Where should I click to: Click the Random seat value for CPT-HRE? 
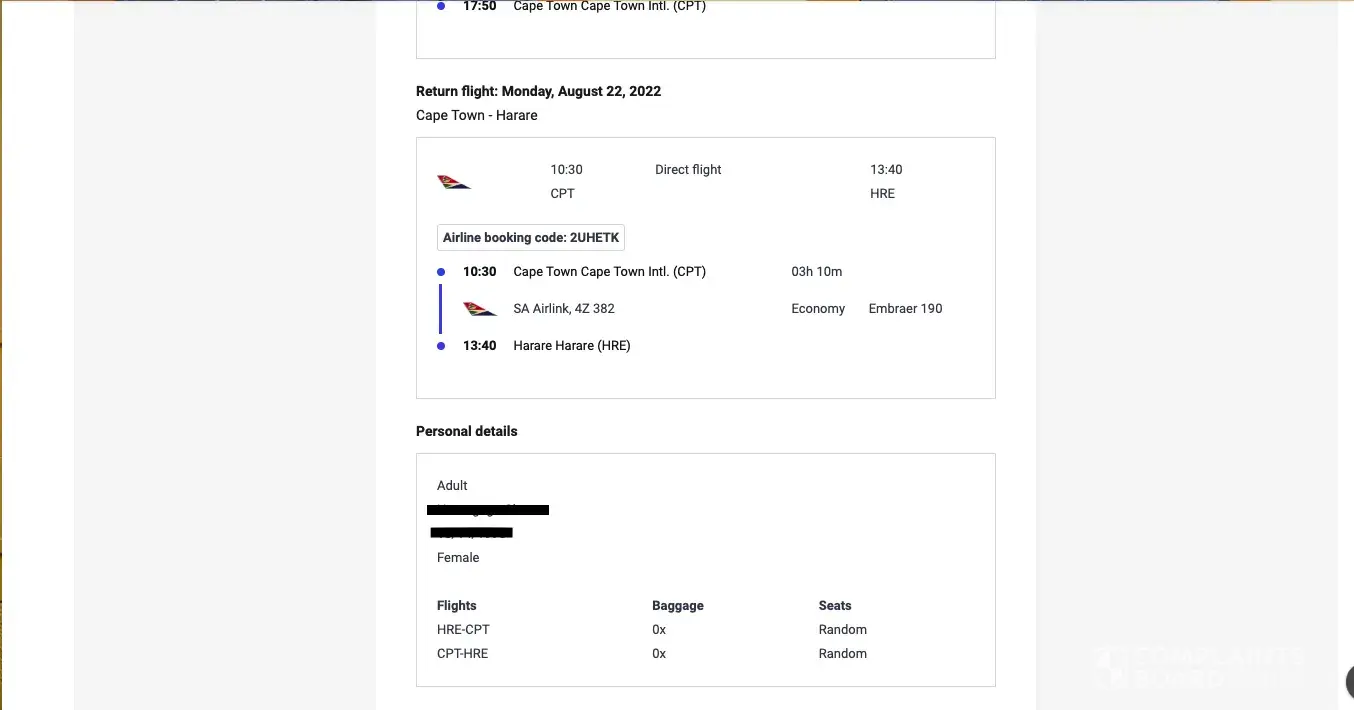[842, 654]
